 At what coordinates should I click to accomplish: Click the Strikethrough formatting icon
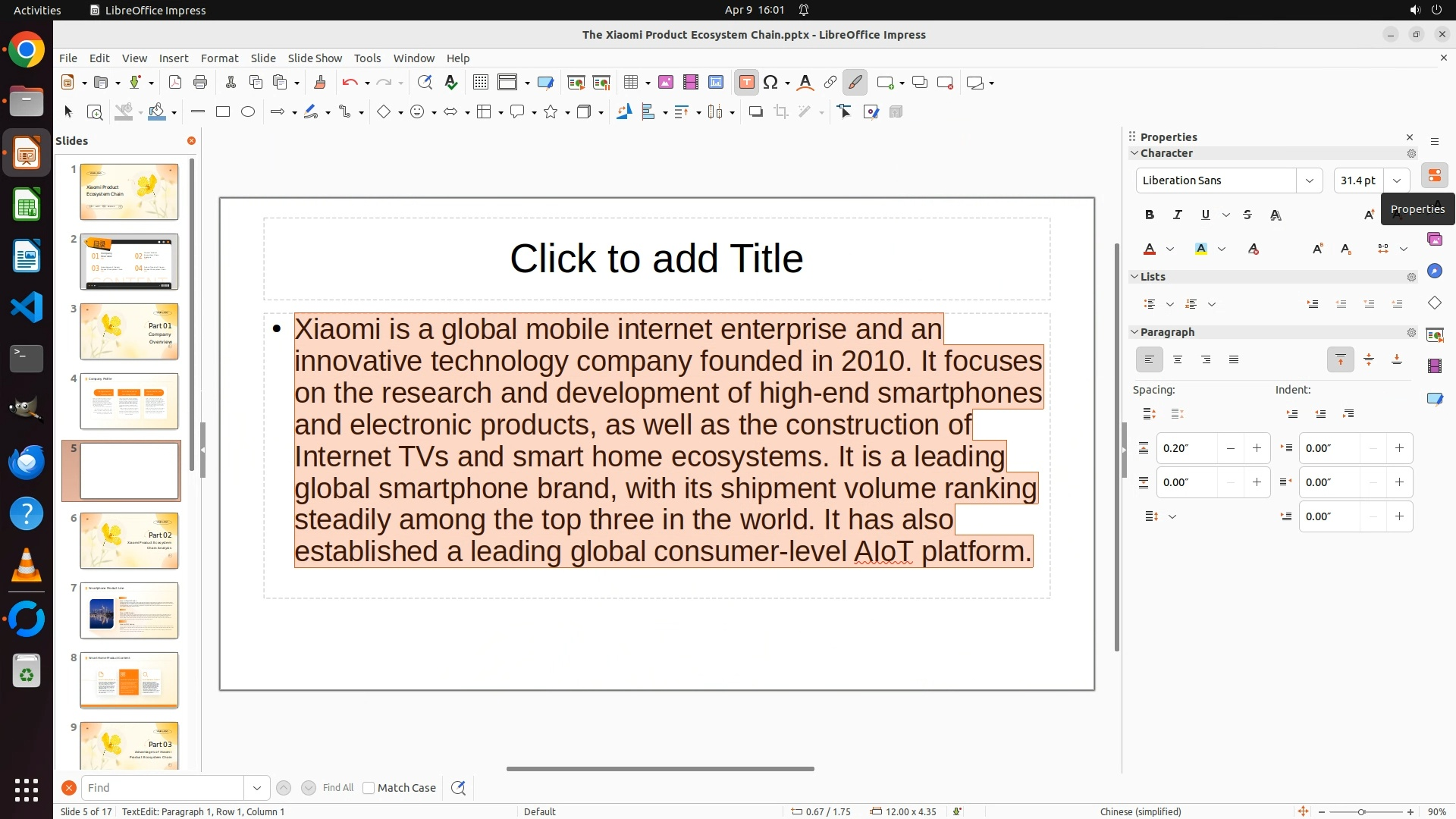click(1247, 215)
